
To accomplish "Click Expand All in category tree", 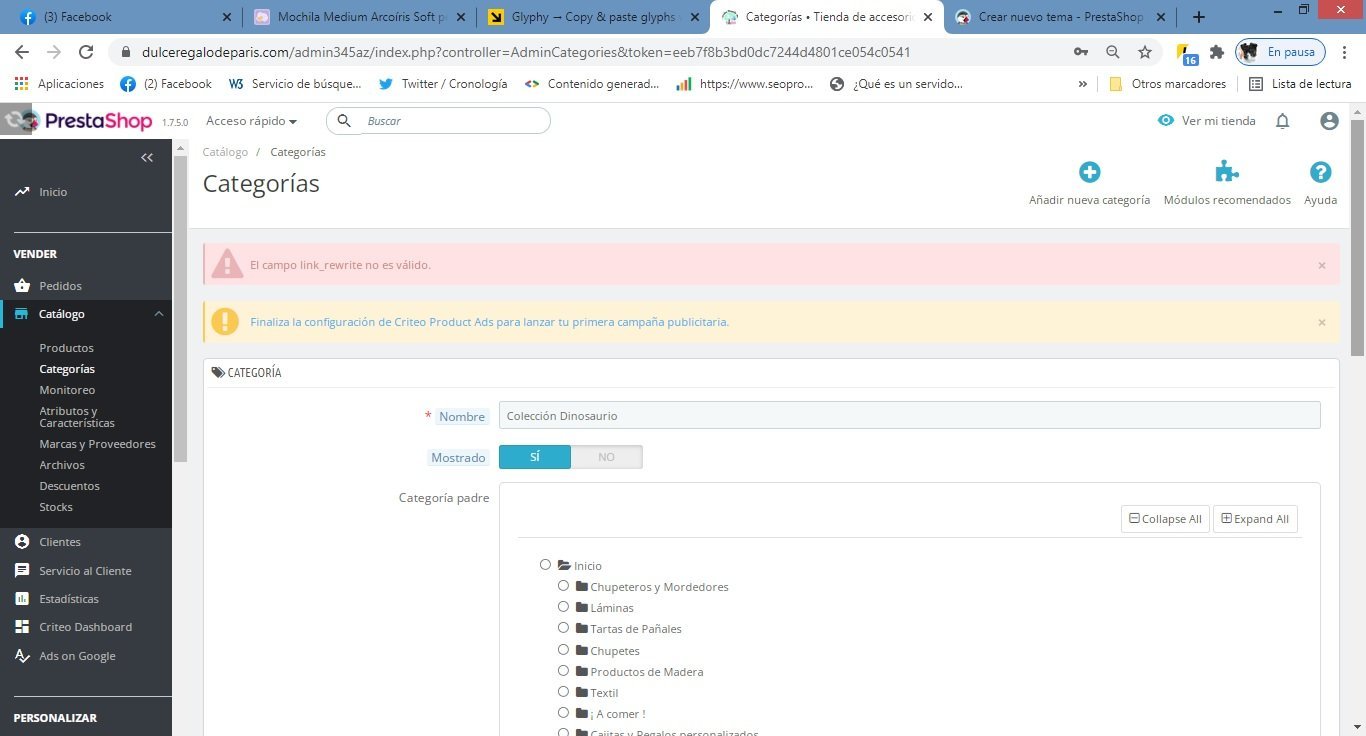I will [x=1255, y=519].
